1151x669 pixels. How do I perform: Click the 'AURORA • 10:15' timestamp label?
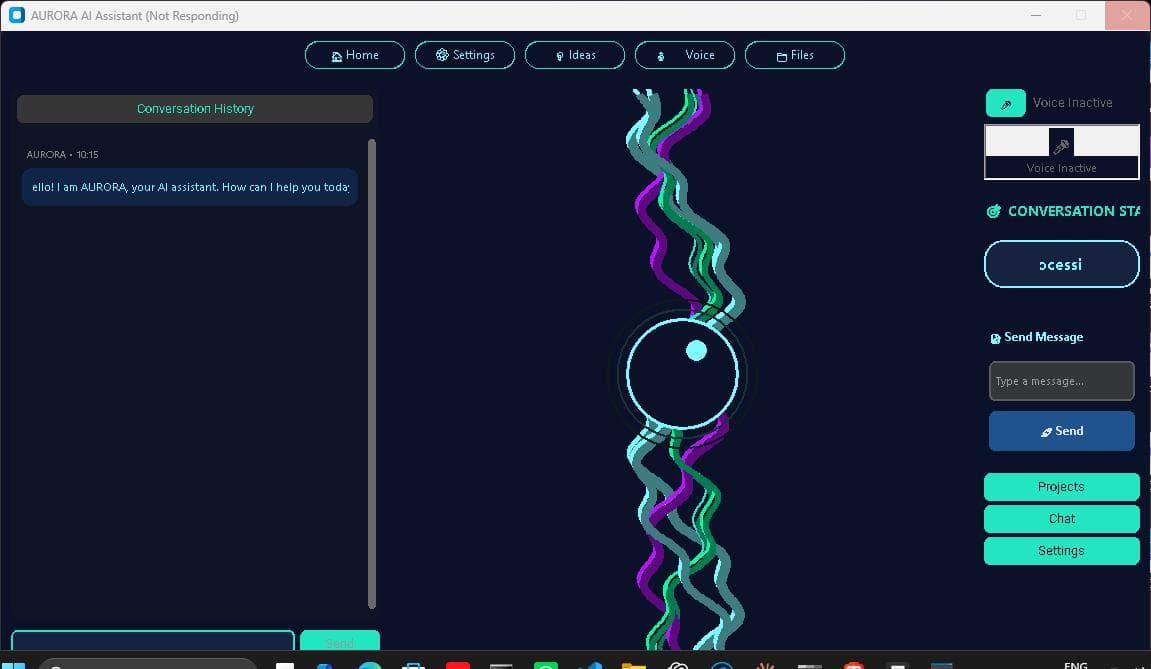tap(62, 155)
